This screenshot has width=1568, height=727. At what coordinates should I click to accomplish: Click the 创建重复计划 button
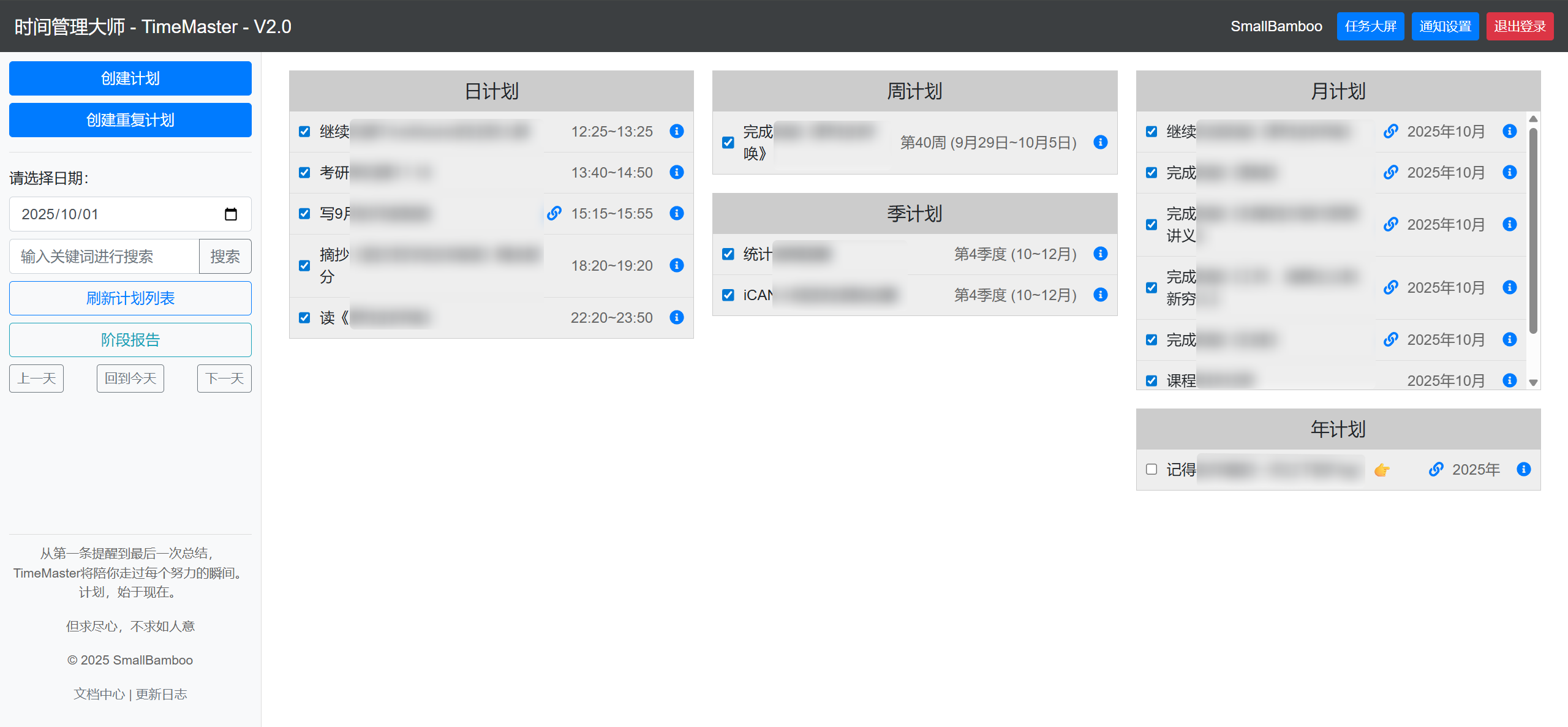tap(130, 120)
